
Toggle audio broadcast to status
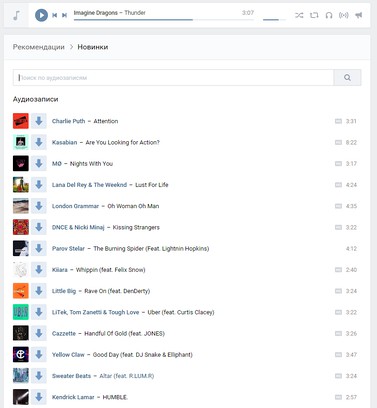343,15
